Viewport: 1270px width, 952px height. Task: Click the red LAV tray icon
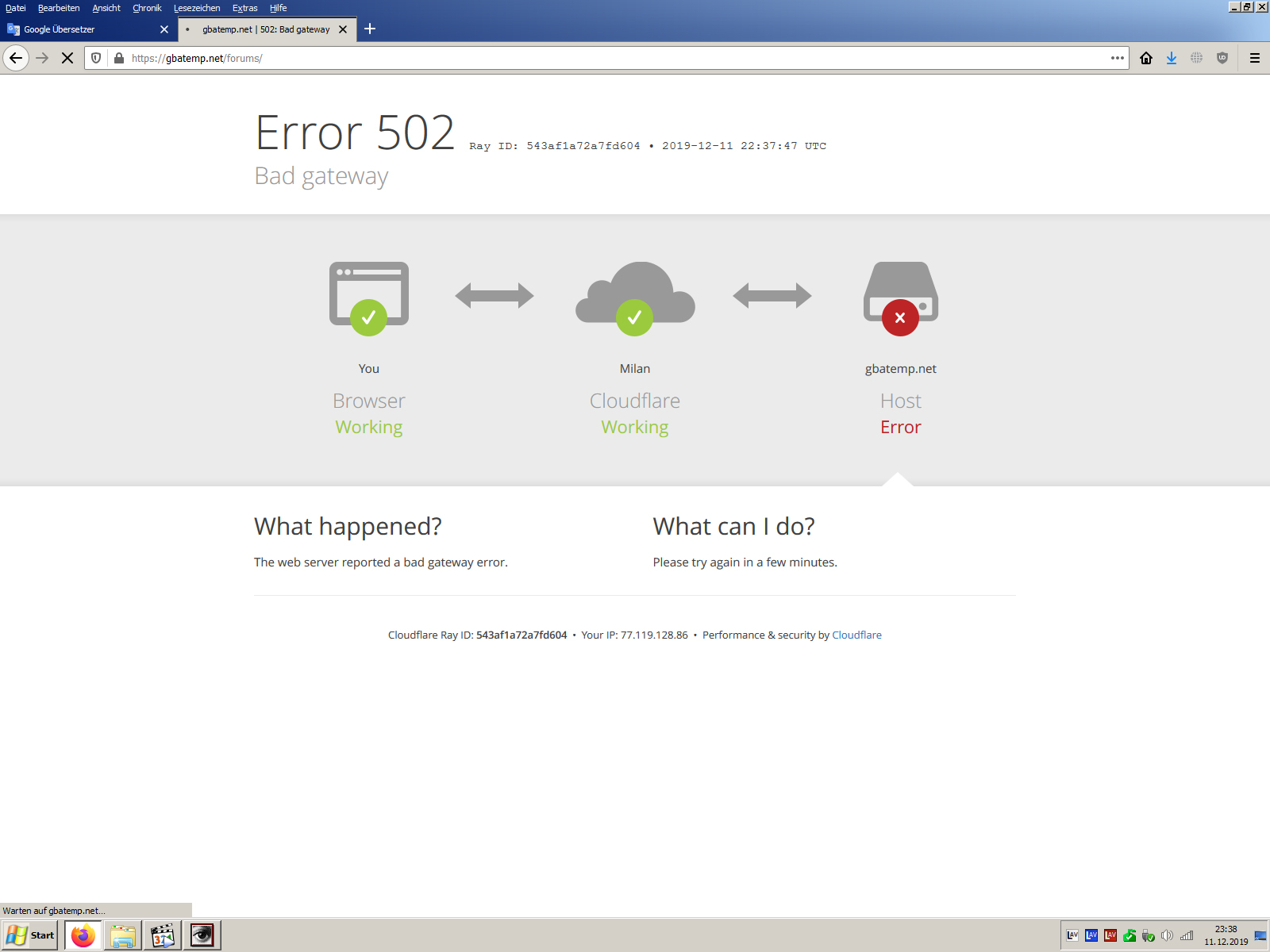pyautogui.click(x=1110, y=935)
